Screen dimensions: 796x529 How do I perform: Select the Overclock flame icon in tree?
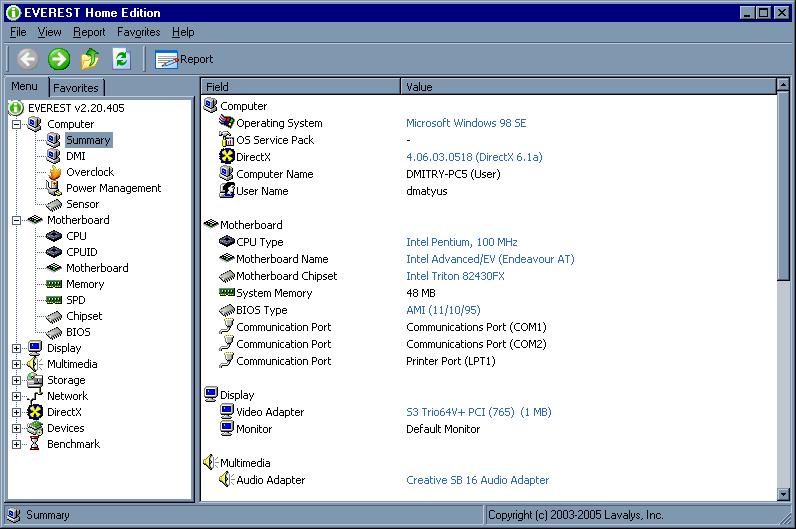[54, 172]
